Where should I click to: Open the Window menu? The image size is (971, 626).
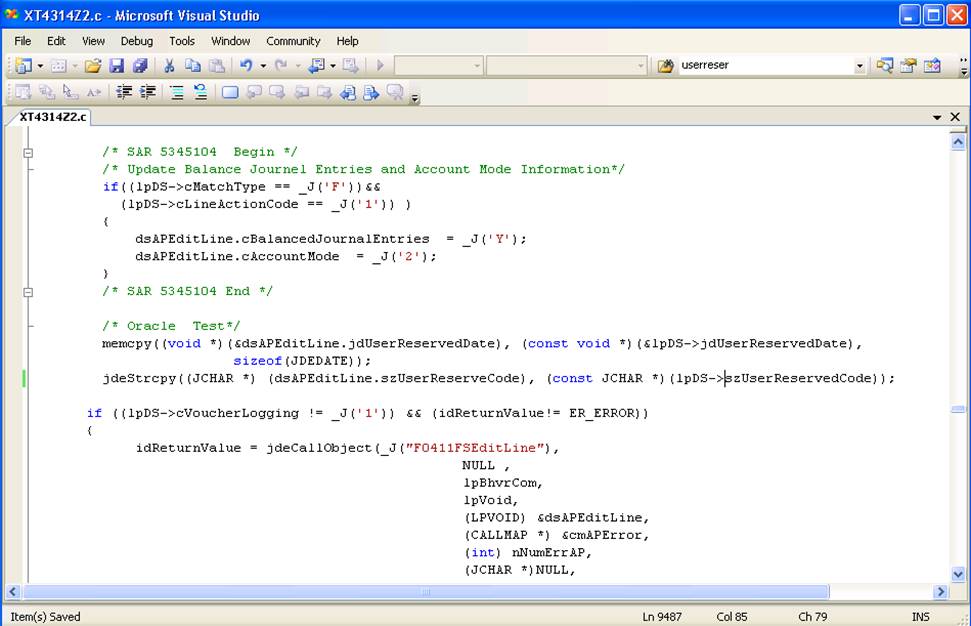(x=230, y=41)
